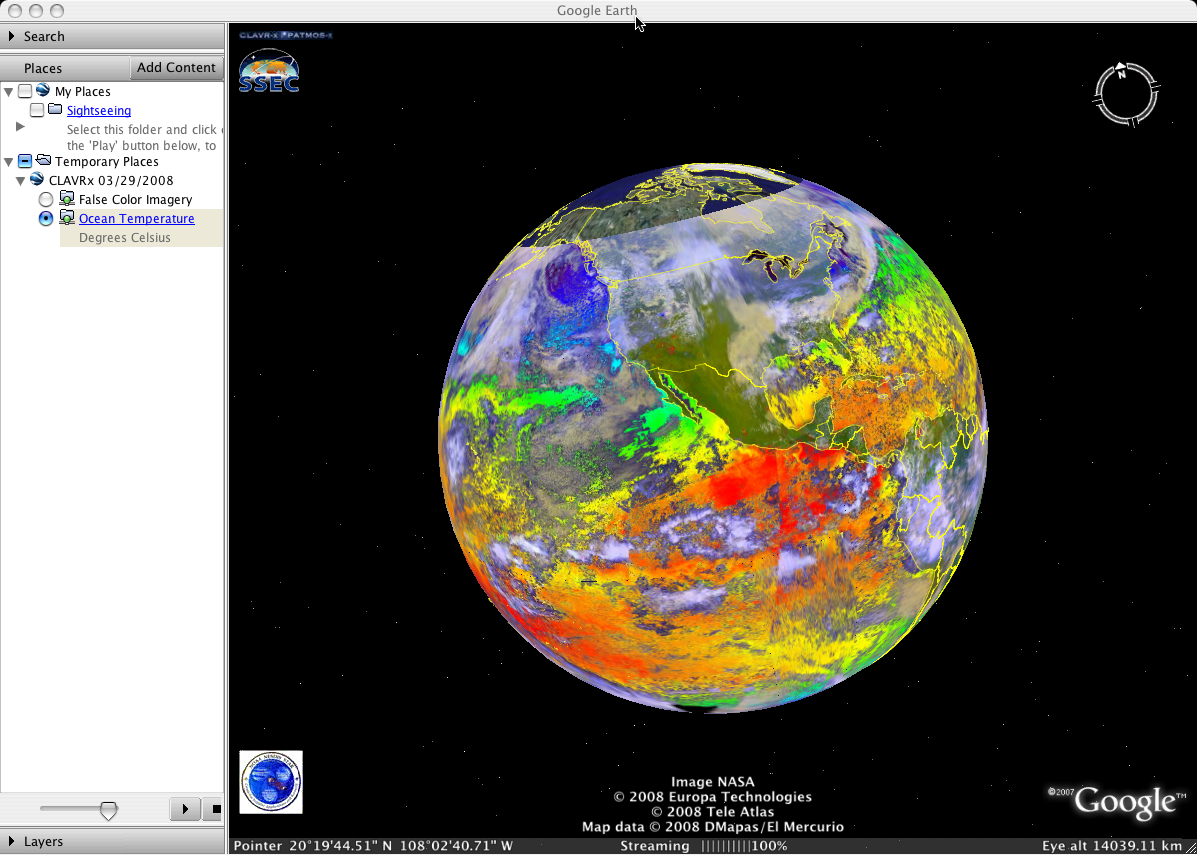
Task: Check the My Places checkbox
Action: point(25,92)
